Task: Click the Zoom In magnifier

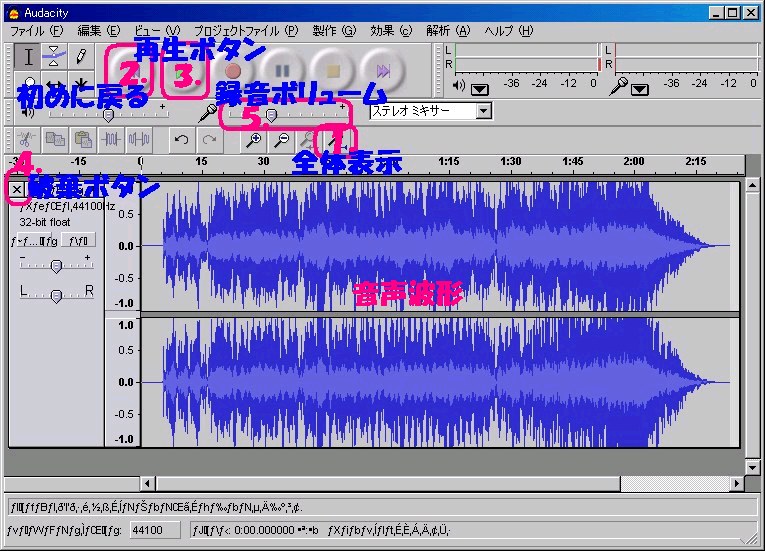Action: 254,140
